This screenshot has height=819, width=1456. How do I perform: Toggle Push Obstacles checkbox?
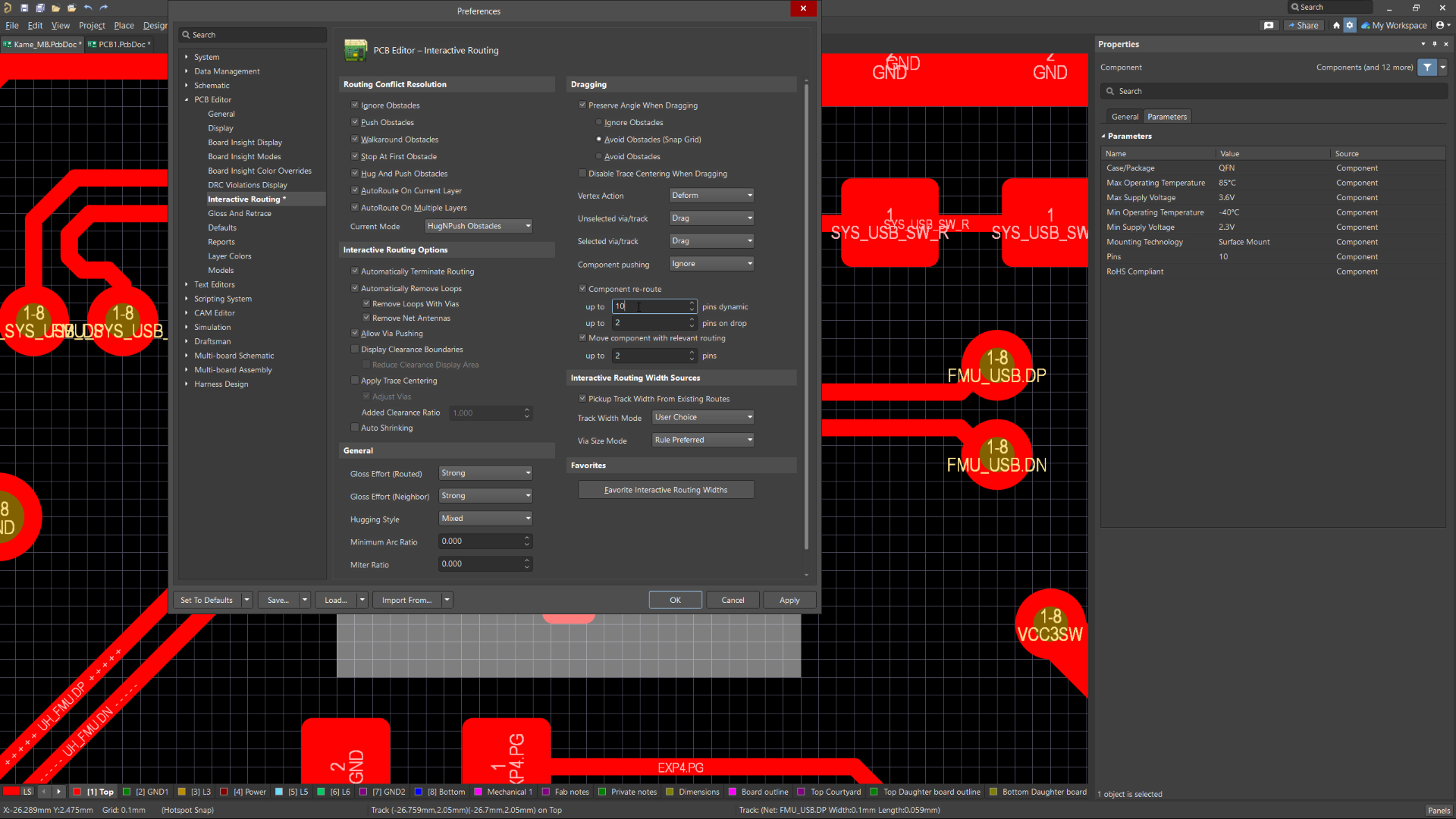355,121
